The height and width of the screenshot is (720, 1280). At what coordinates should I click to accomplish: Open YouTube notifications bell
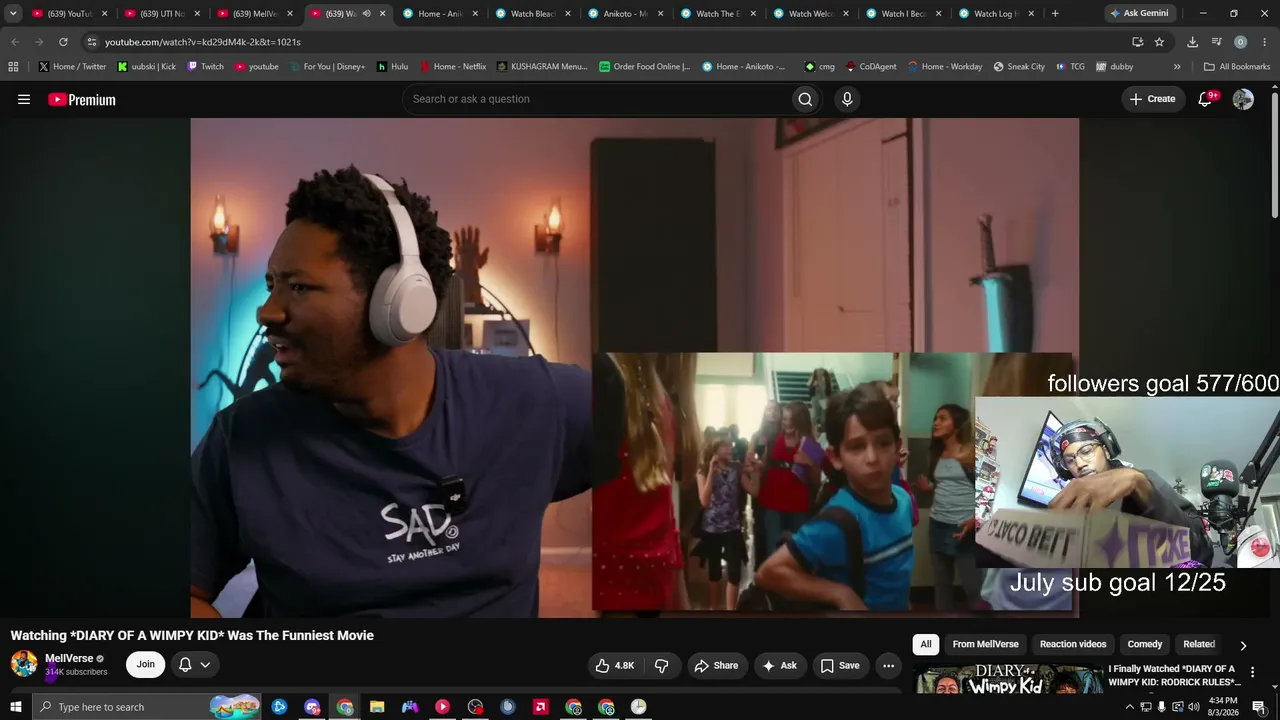pyautogui.click(x=1206, y=99)
